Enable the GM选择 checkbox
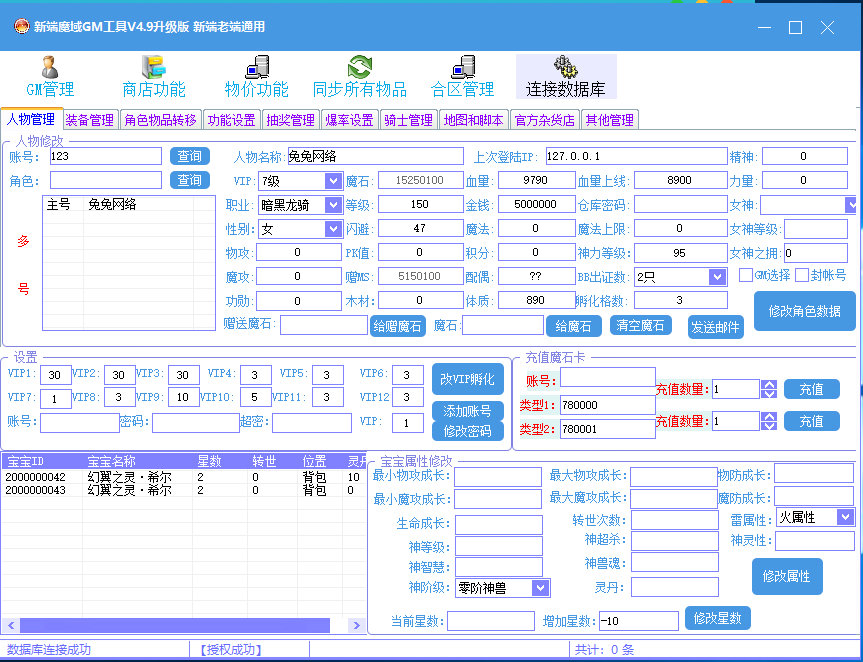This screenshot has height=662, width=863. tap(746, 275)
